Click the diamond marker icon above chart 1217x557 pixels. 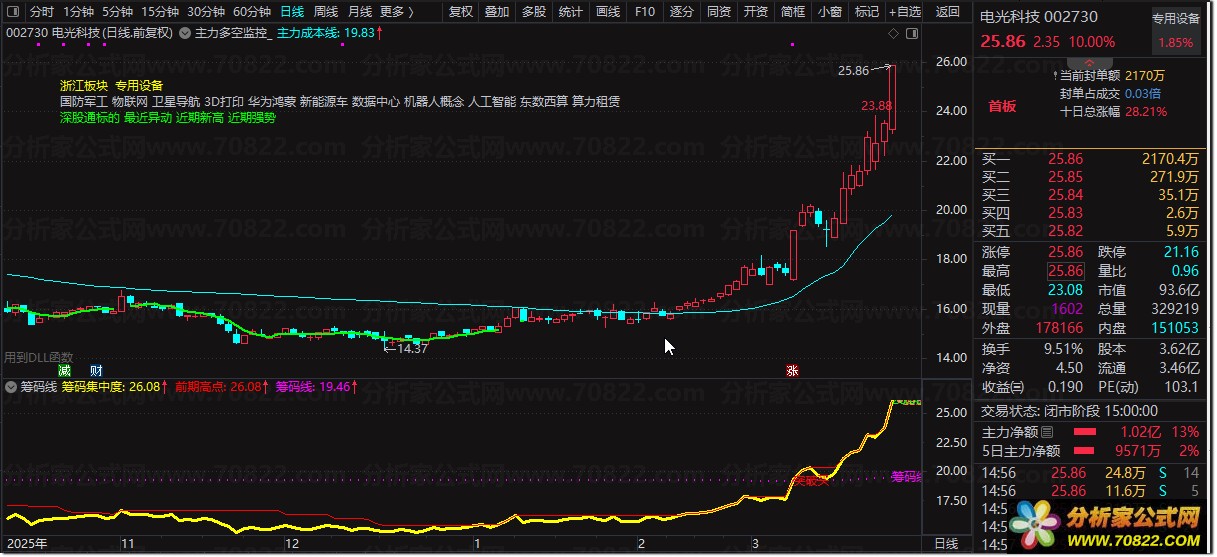[x=893, y=33]
